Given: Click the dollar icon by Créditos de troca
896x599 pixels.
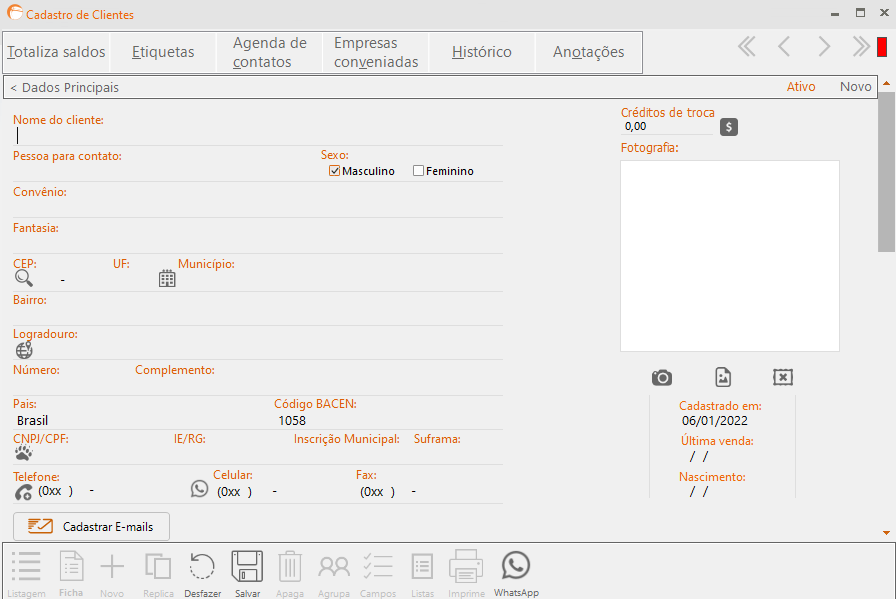Looking at the screenshot, I should click(729, 127).
